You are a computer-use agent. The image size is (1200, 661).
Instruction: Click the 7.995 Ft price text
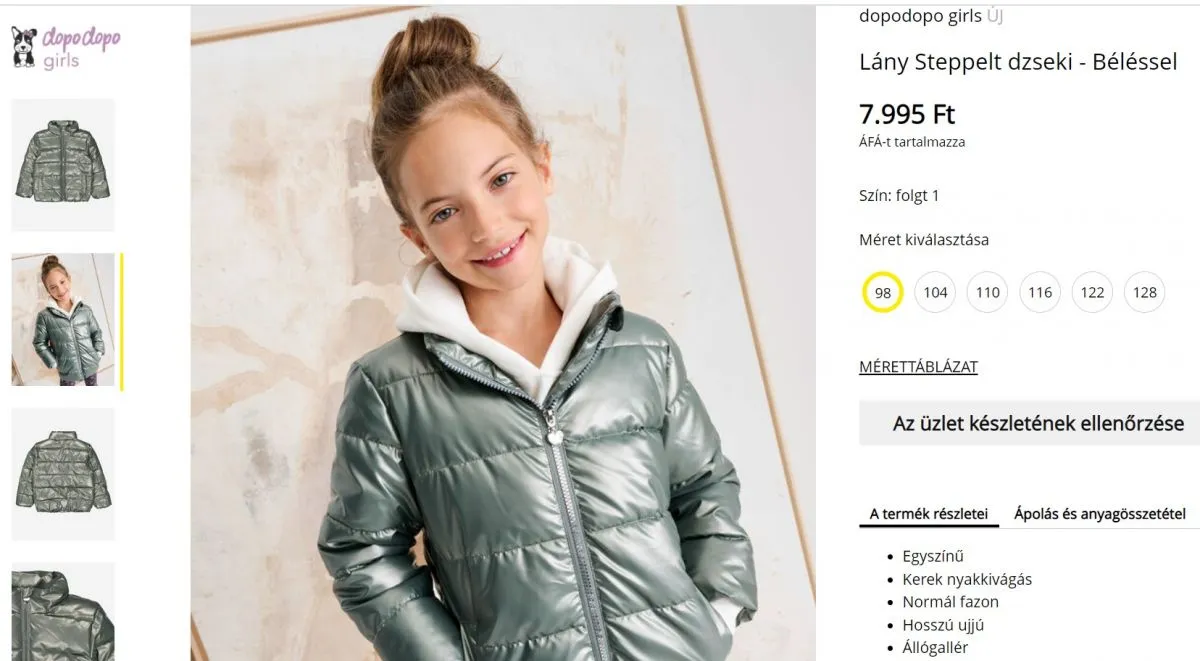pyautogui.click(x=907, y=114)
